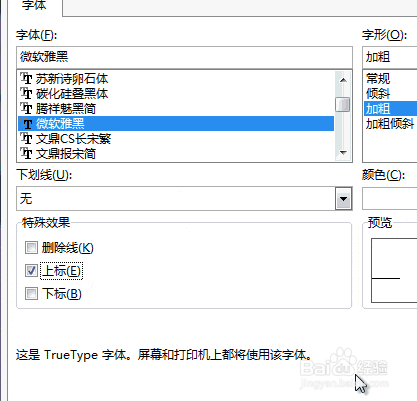The width and height of the screenshot is (417, 401).
Task: Click TrueType icon beside 苏新诗卵石体
Action: [26, 79]
